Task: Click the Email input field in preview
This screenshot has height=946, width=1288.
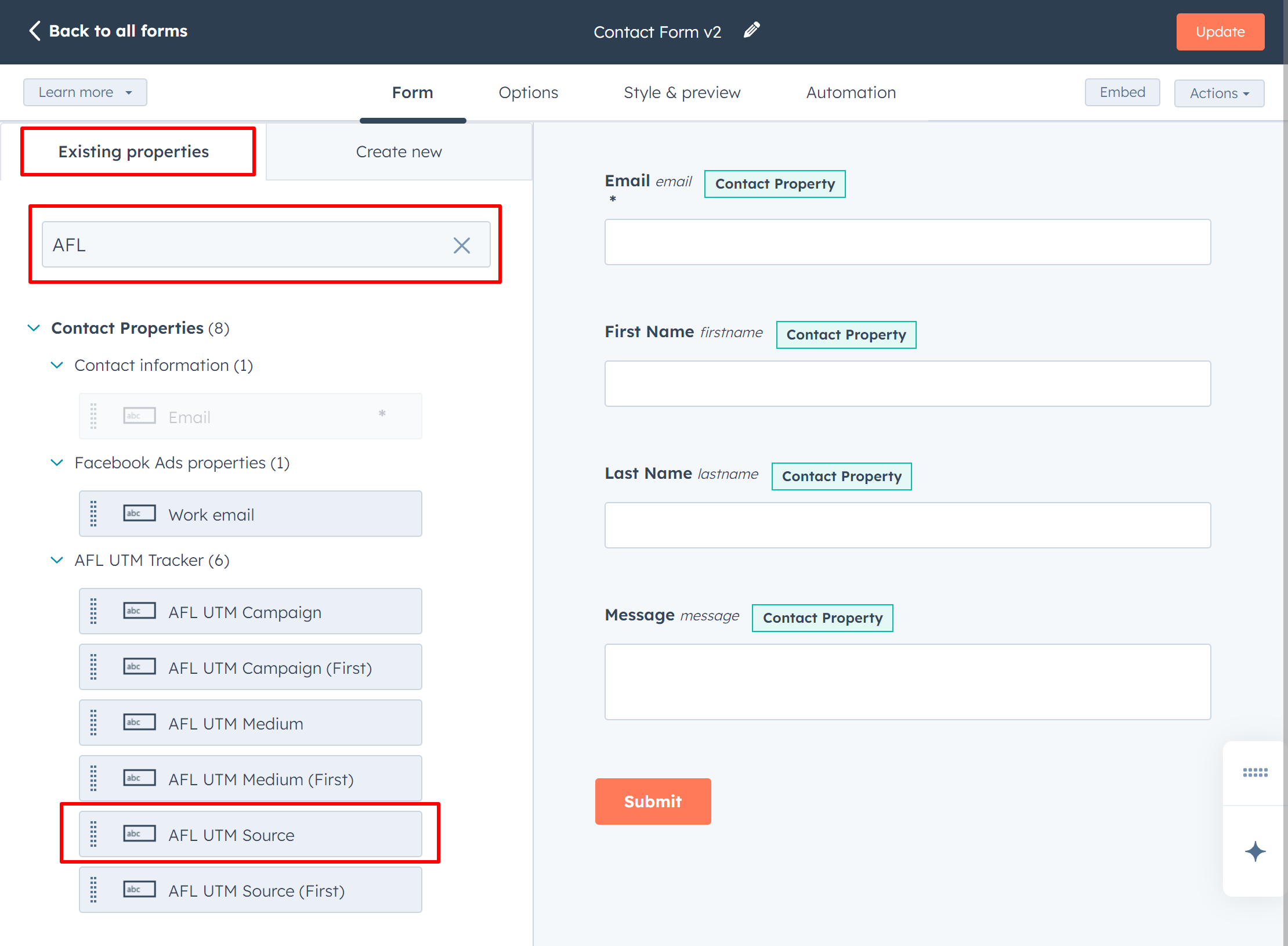Action: (907, 242)
